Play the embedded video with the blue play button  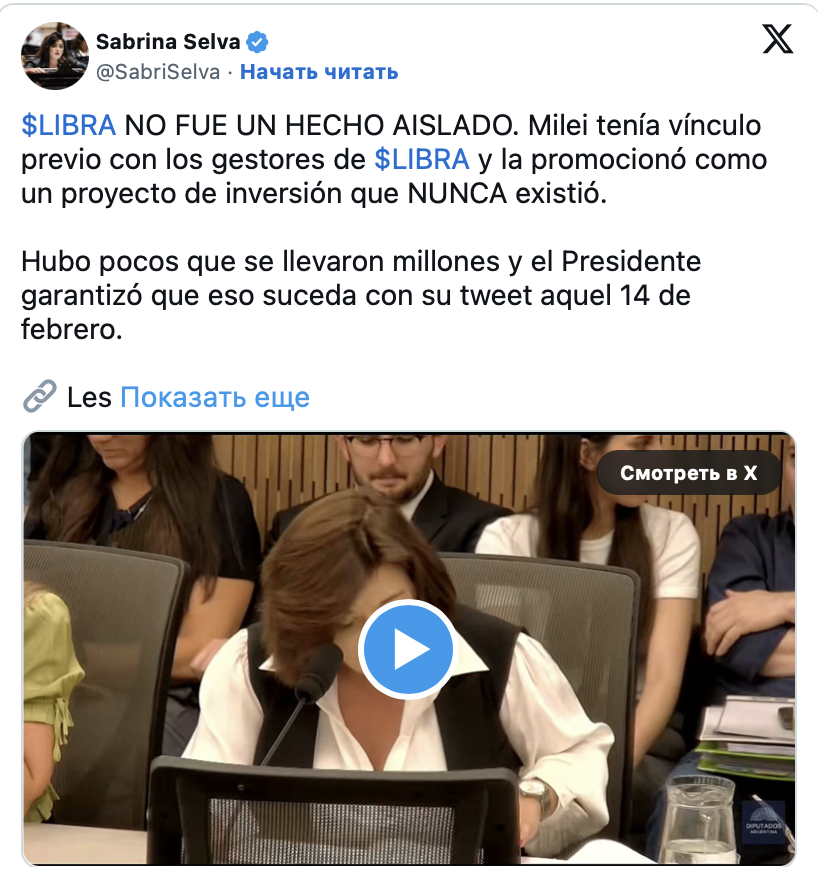pos(408,649)
